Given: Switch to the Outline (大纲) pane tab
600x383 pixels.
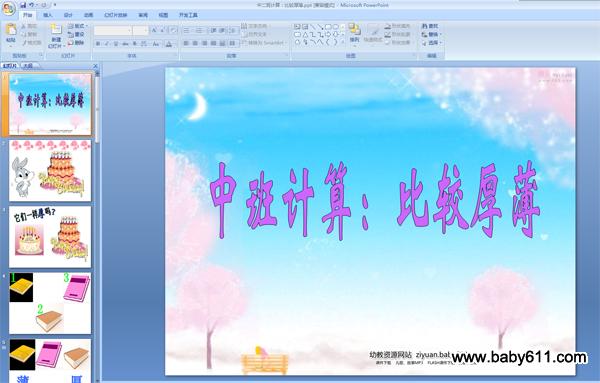Looking at the screenshot, I should pyautogui.click(x=28, y=66).
